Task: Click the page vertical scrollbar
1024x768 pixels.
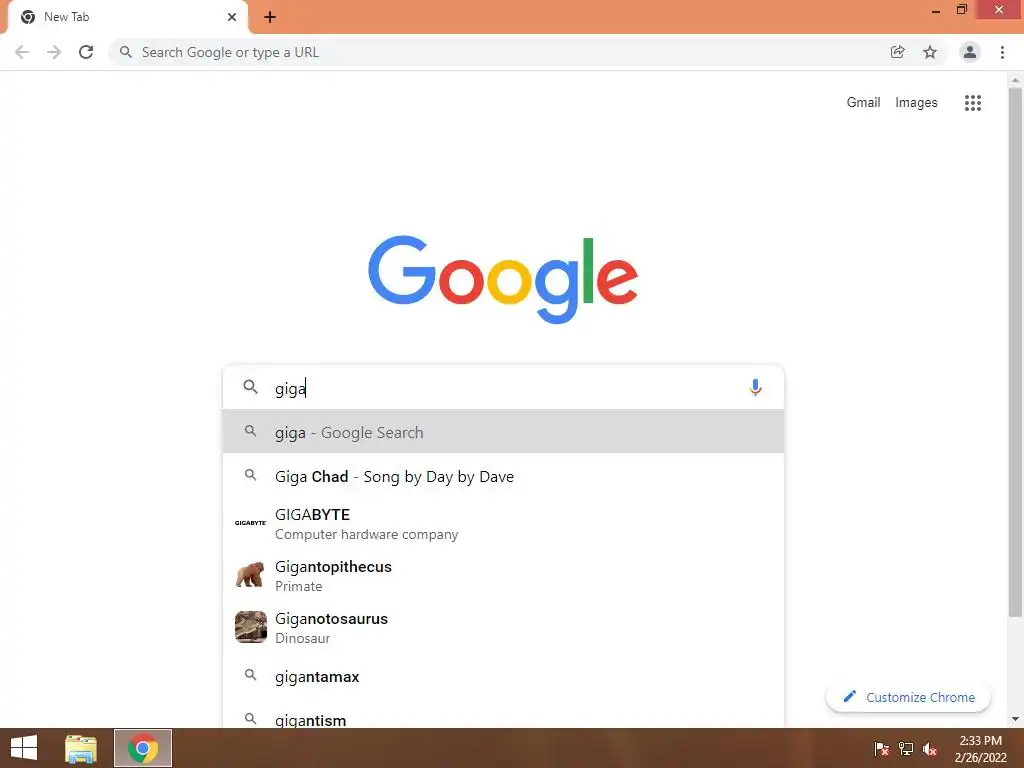Action: [x=1015, y=351]
